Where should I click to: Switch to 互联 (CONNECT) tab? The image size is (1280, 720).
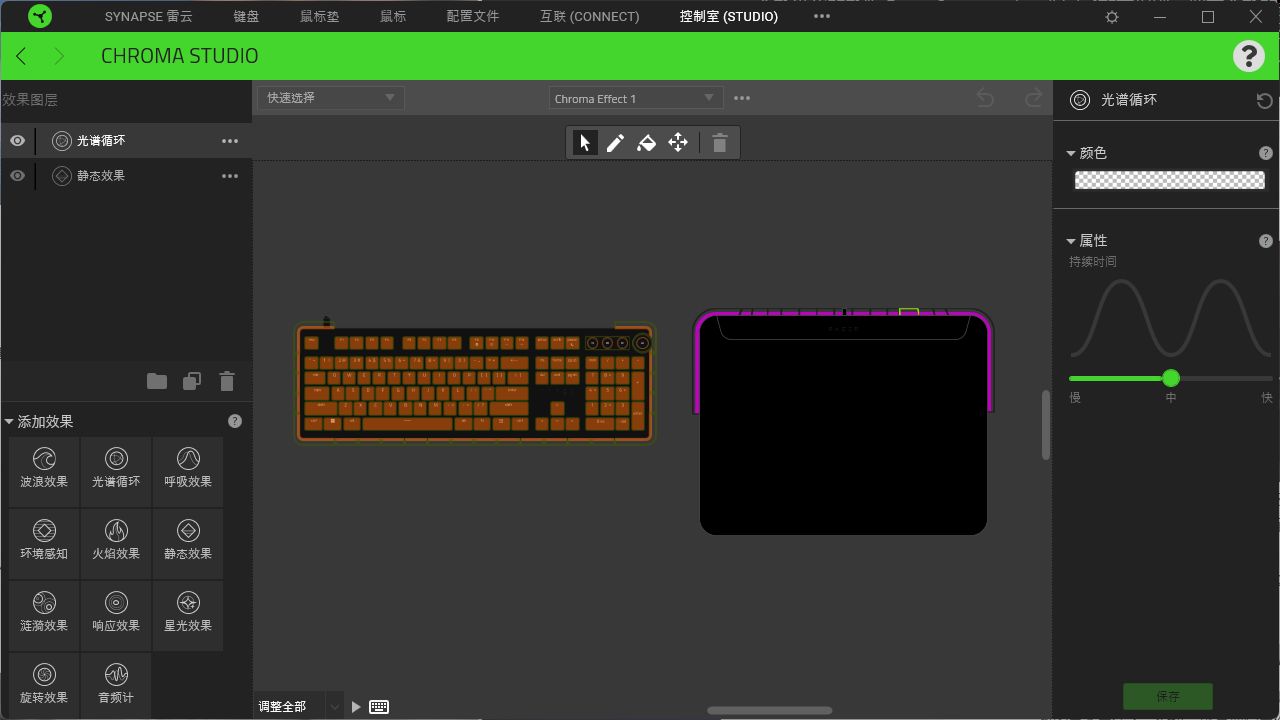coord(590,17)
